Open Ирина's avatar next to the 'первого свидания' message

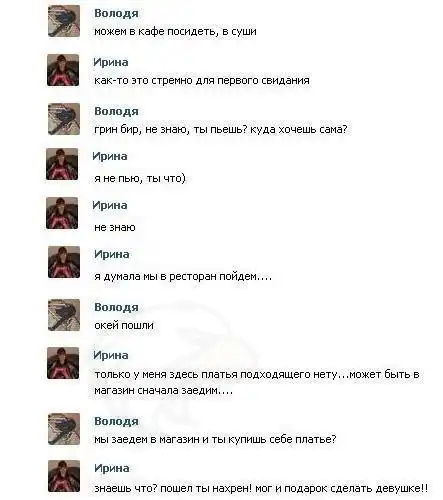coord(63,70)
